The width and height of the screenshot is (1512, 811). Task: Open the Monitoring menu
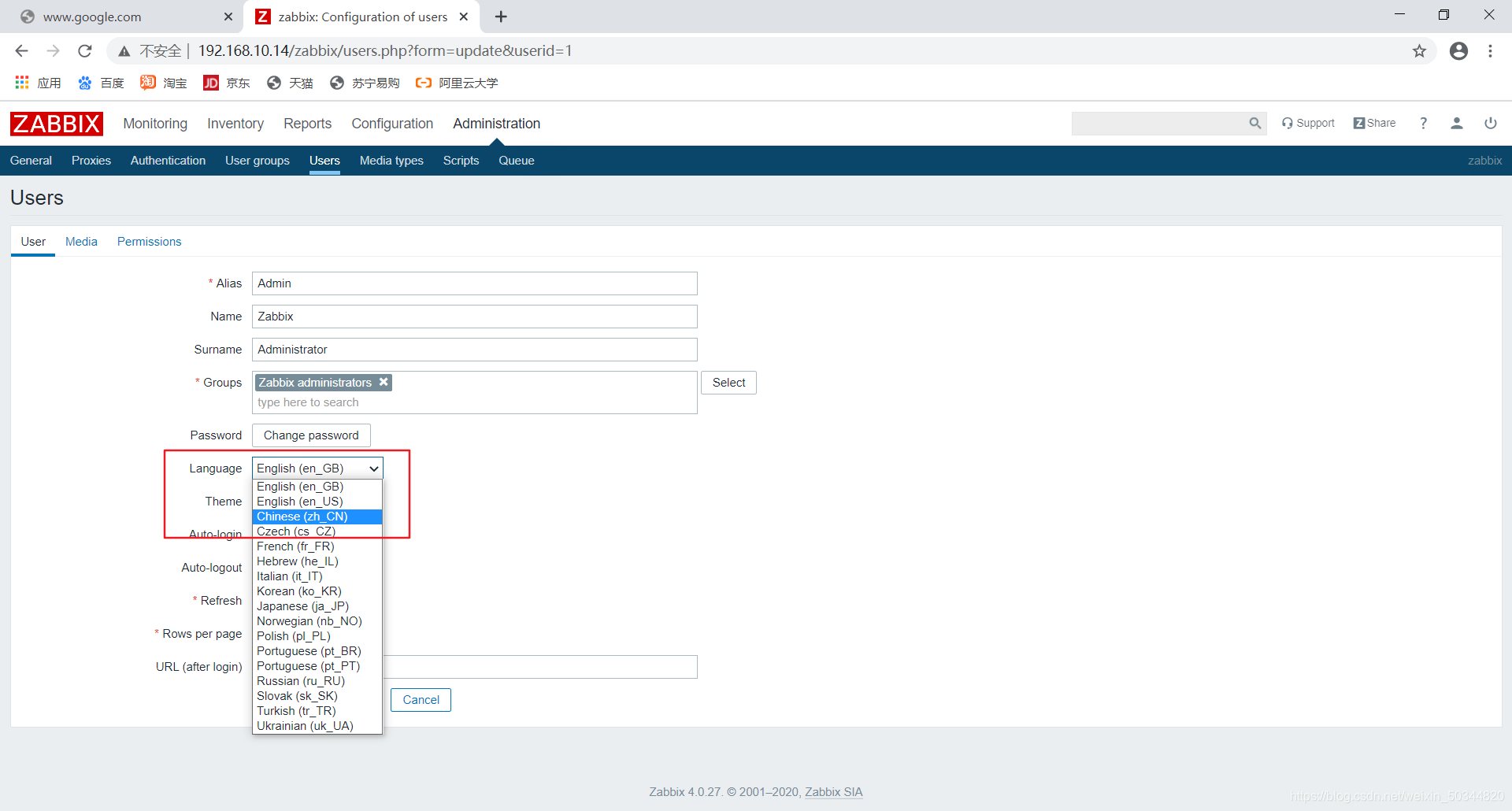point(155,124)
